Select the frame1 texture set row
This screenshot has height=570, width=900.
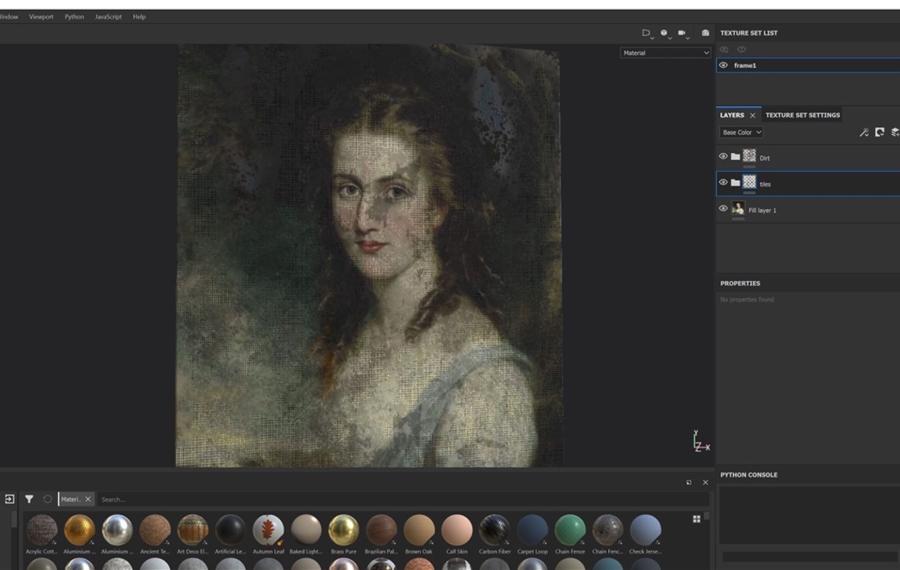point(808,65)
